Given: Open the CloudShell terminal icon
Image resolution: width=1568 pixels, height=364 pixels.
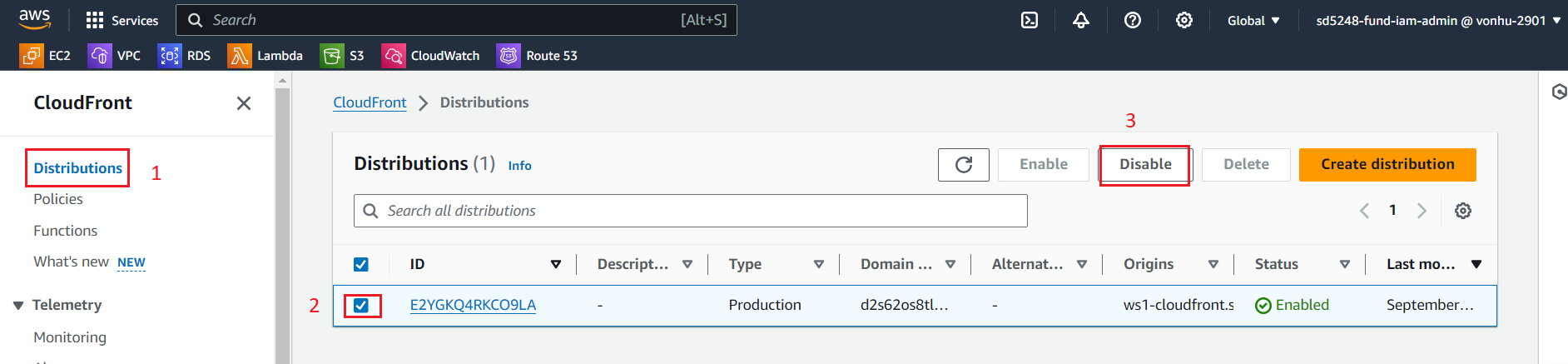Looking at the screenshot, I should [1030, 20].
